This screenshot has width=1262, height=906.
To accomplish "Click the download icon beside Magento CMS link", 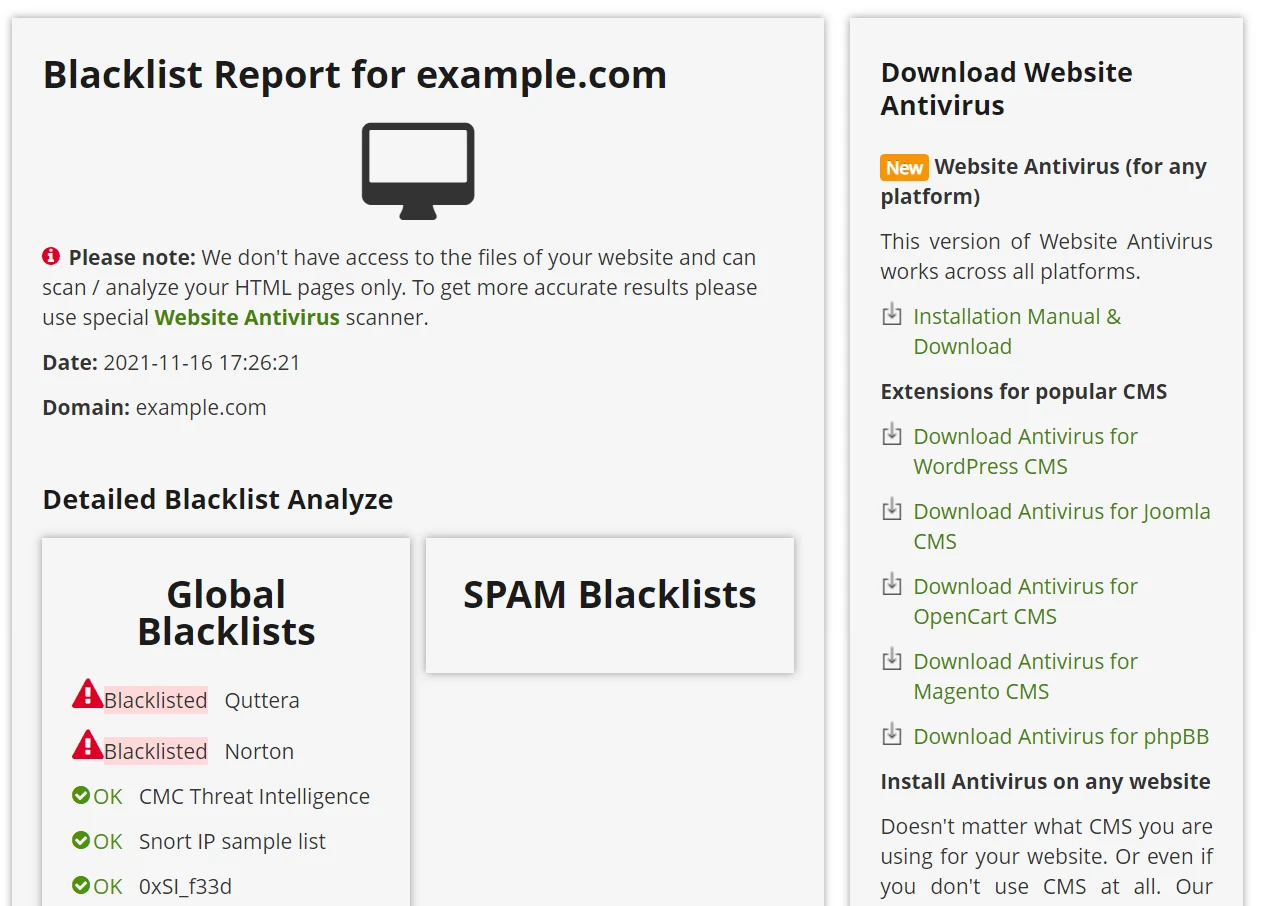I will point(891,661).
